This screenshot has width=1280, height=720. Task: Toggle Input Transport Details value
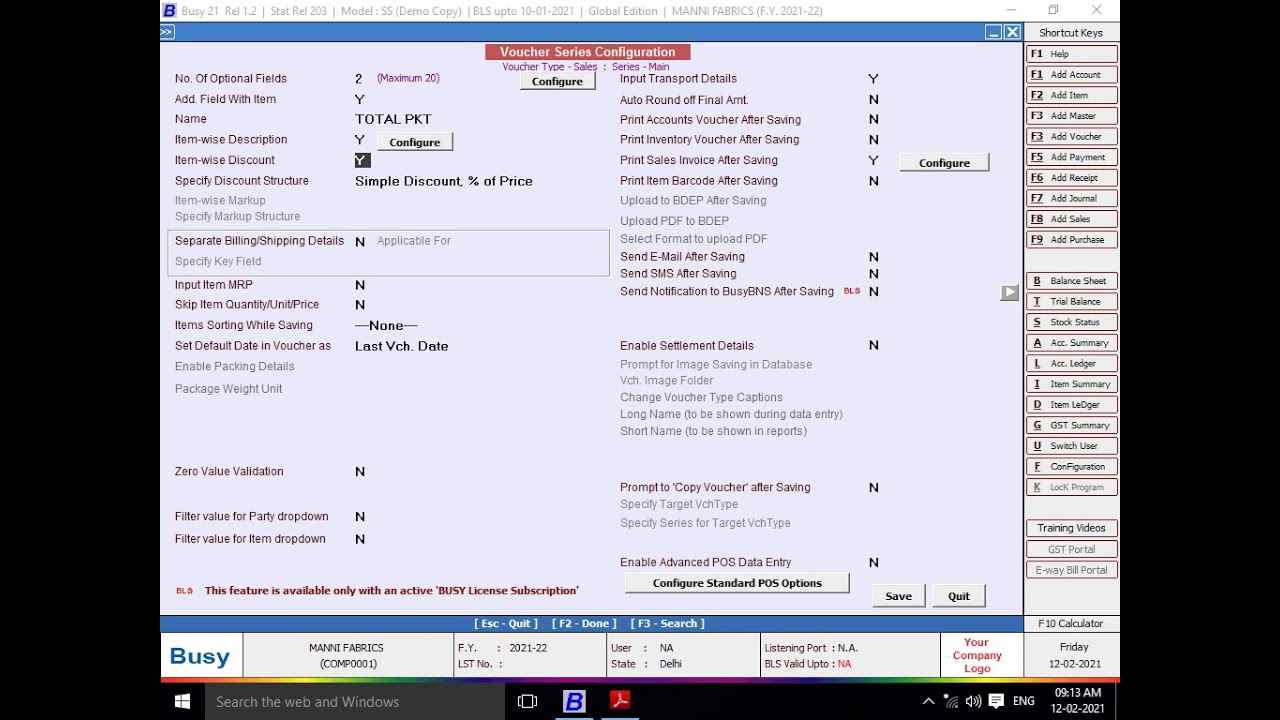pos(873,79)
